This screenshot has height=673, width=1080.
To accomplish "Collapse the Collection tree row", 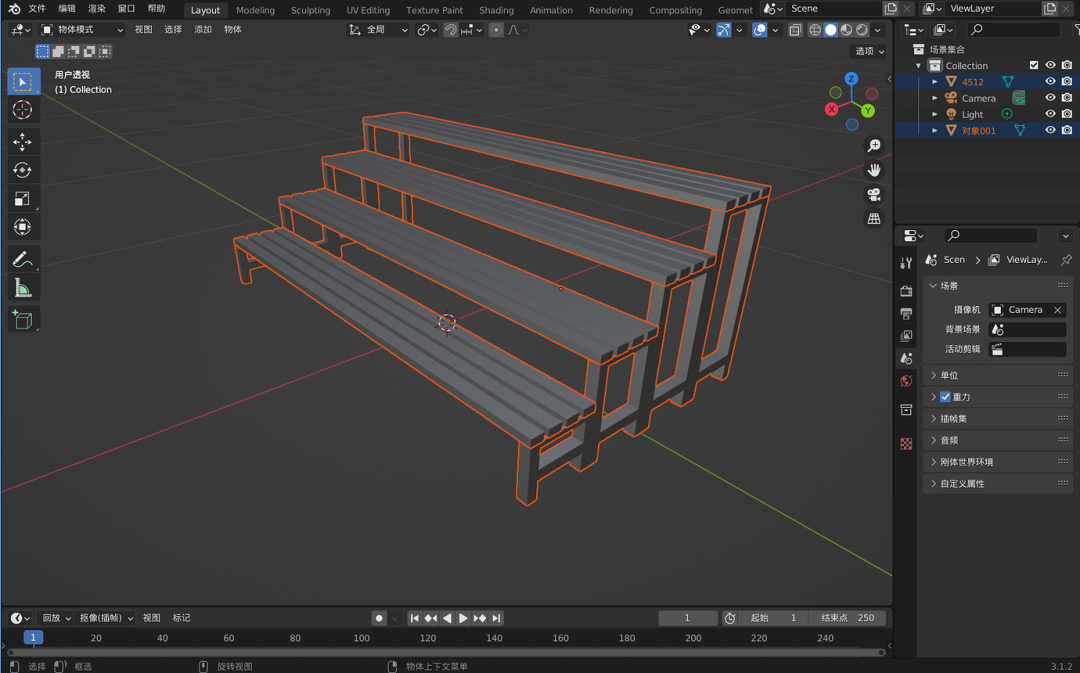I will (x=918, y=65).
